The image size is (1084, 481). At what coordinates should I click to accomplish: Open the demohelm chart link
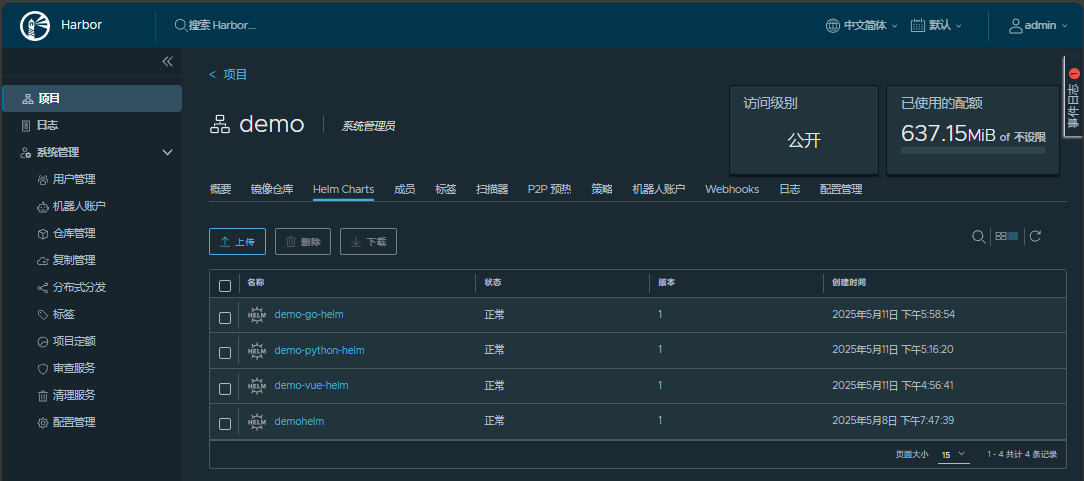[299, 421]
